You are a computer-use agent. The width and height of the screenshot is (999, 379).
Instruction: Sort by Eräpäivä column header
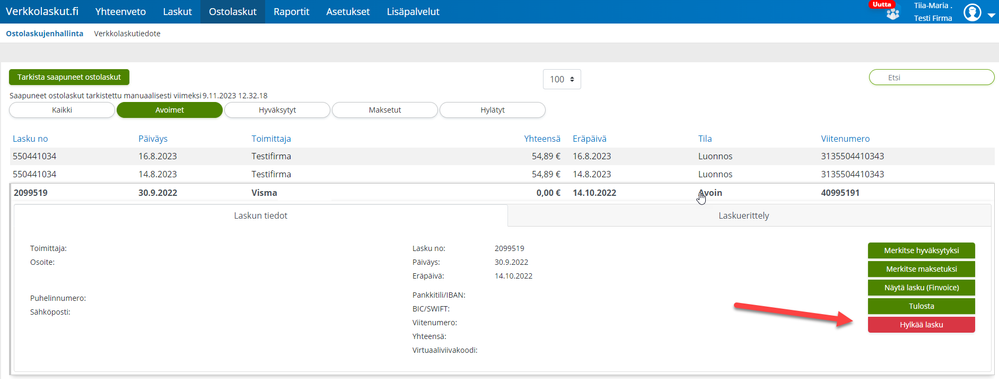590,139
